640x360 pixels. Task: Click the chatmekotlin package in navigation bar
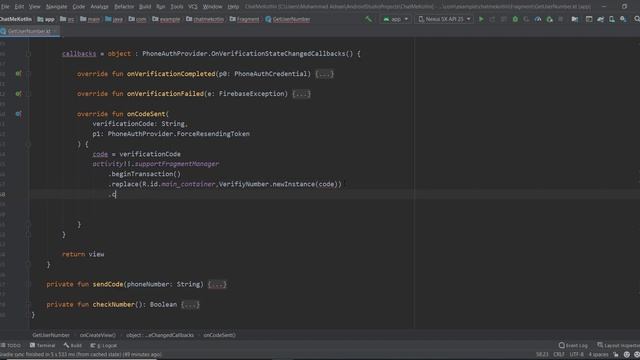204,19
